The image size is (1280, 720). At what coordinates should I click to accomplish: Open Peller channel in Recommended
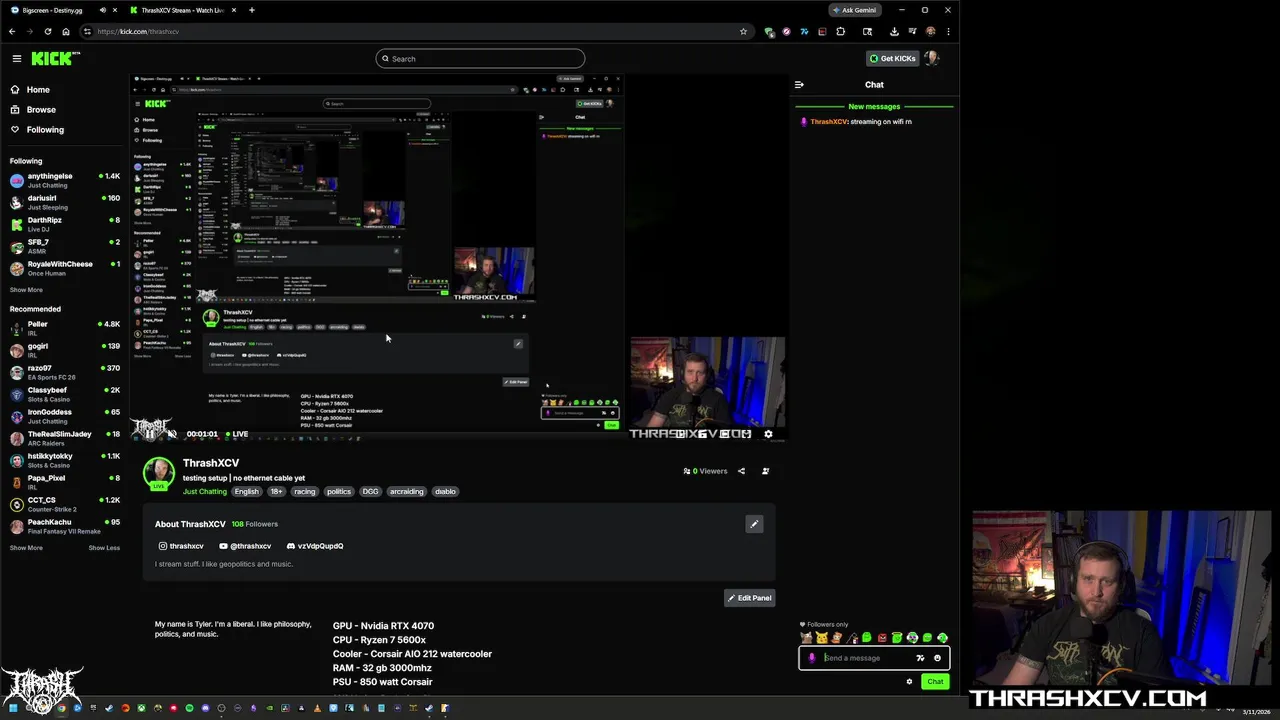tap(65, 328)
